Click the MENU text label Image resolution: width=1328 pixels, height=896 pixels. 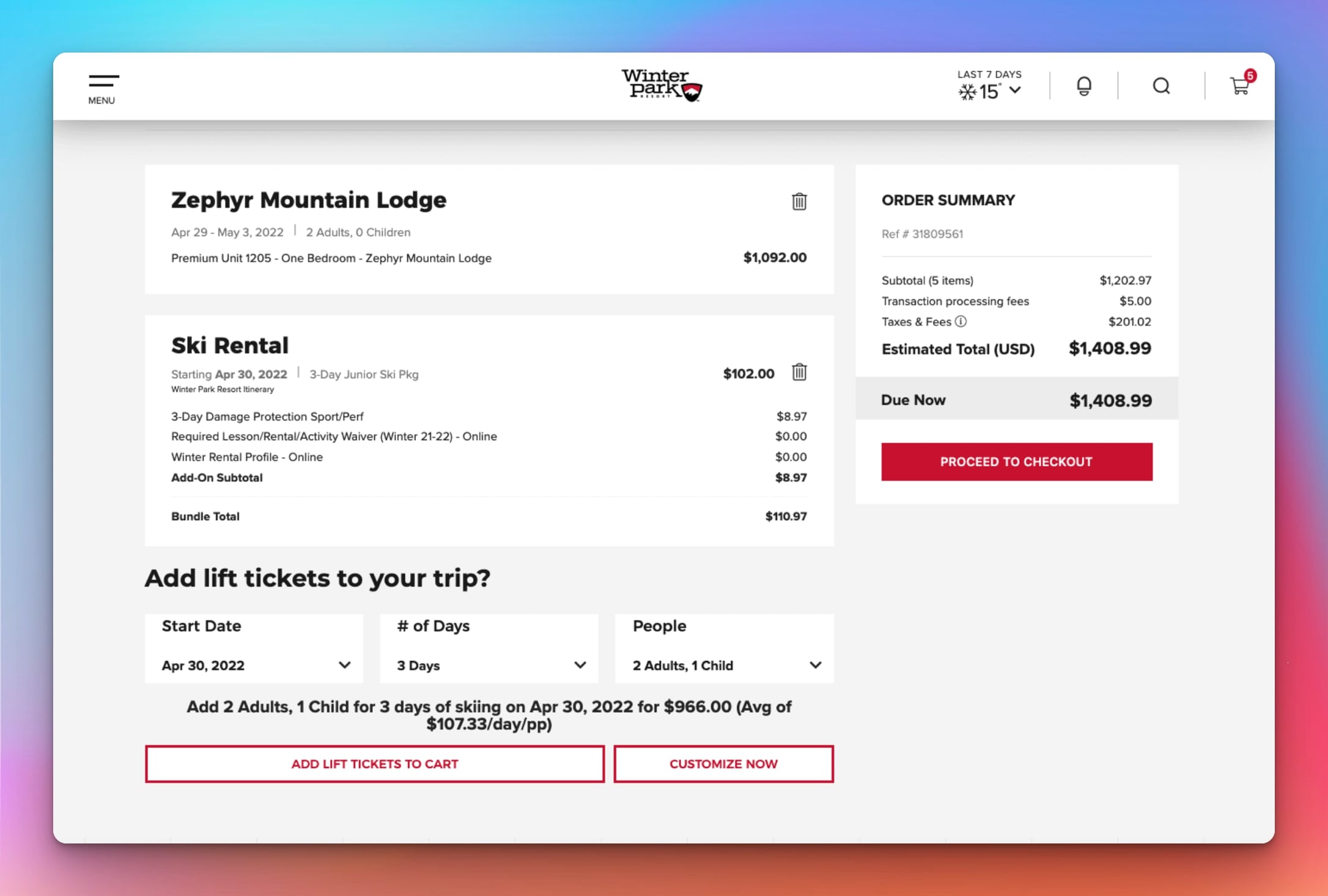click(x=101, y=101)
